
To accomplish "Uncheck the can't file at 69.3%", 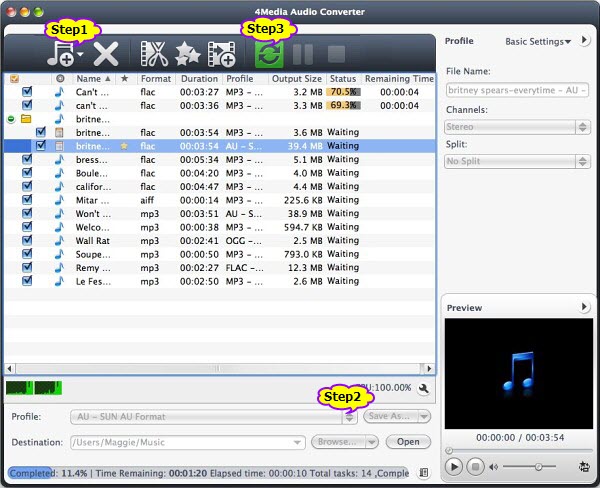I will [x=27, y=105].
